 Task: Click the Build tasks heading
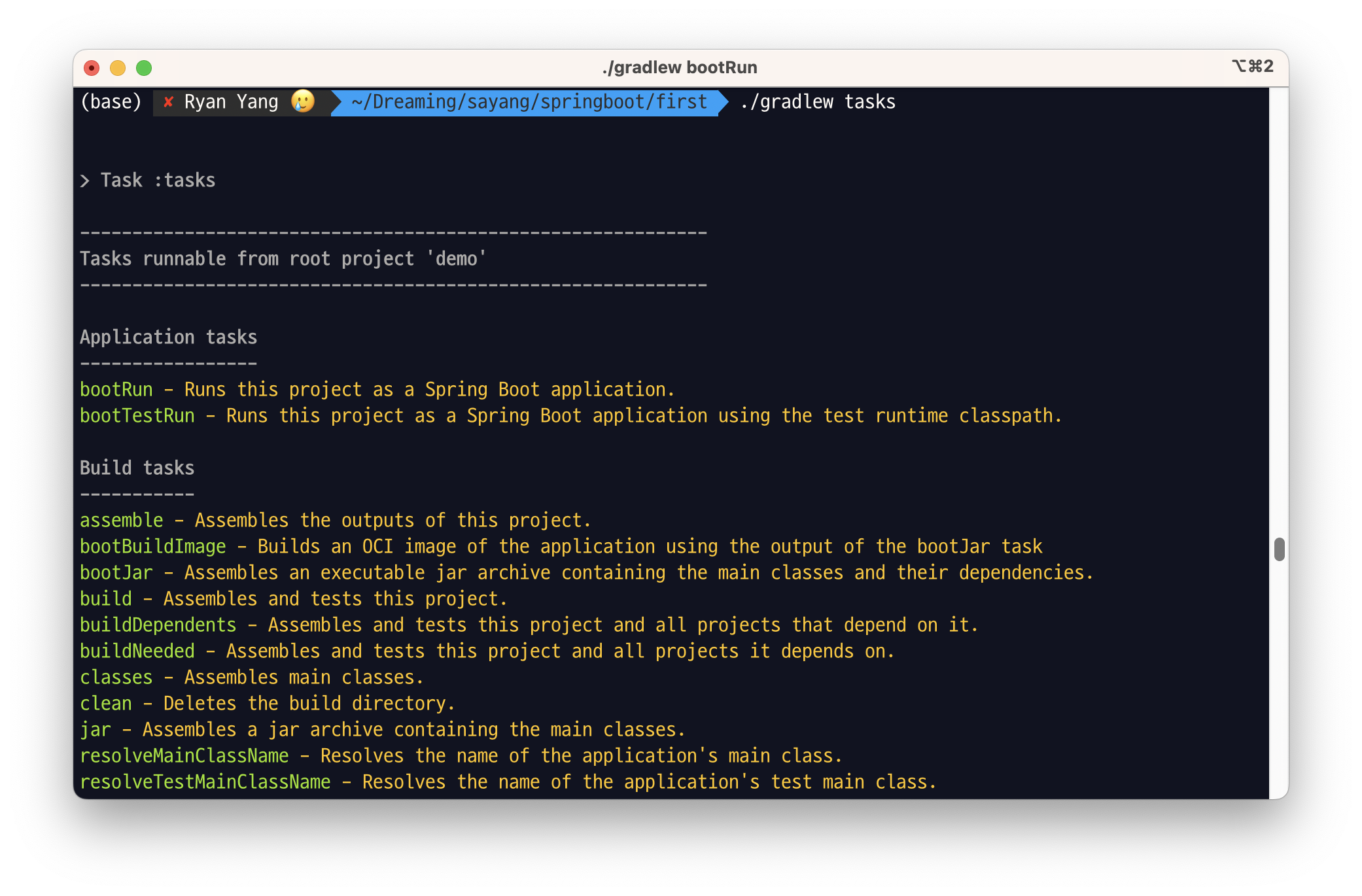[x=137, y=468]
